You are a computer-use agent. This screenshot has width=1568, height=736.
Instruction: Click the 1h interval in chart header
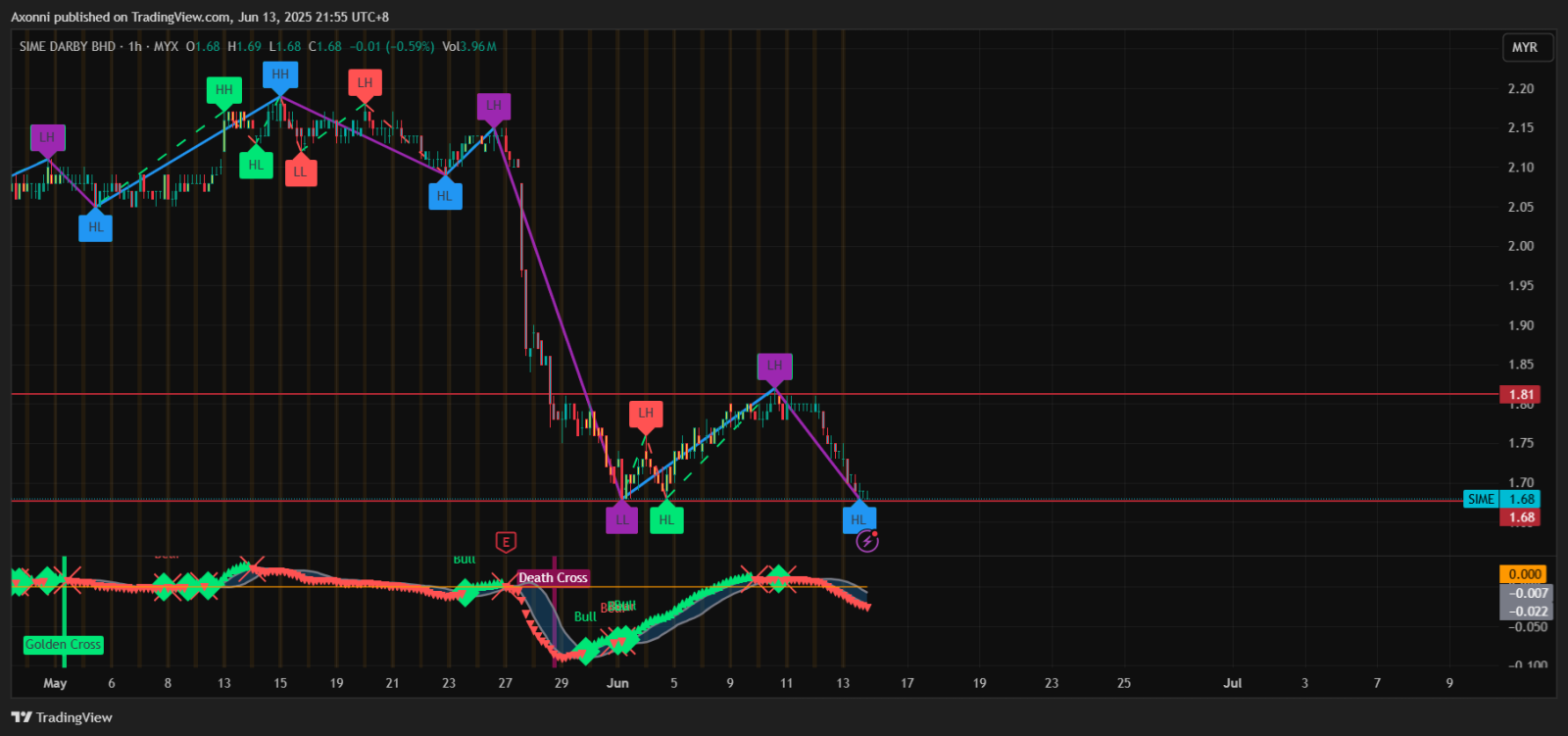coord(135,46)
